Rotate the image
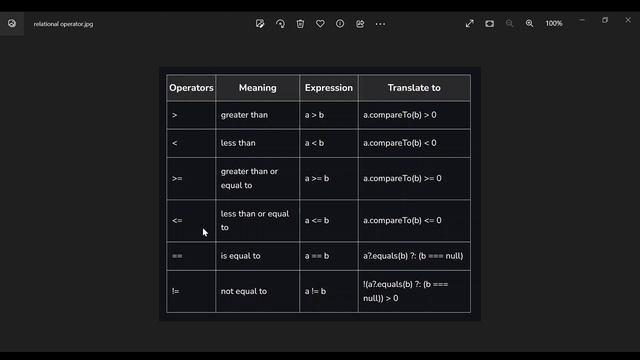This screenshot has width=640, height=360. (280, 24)
